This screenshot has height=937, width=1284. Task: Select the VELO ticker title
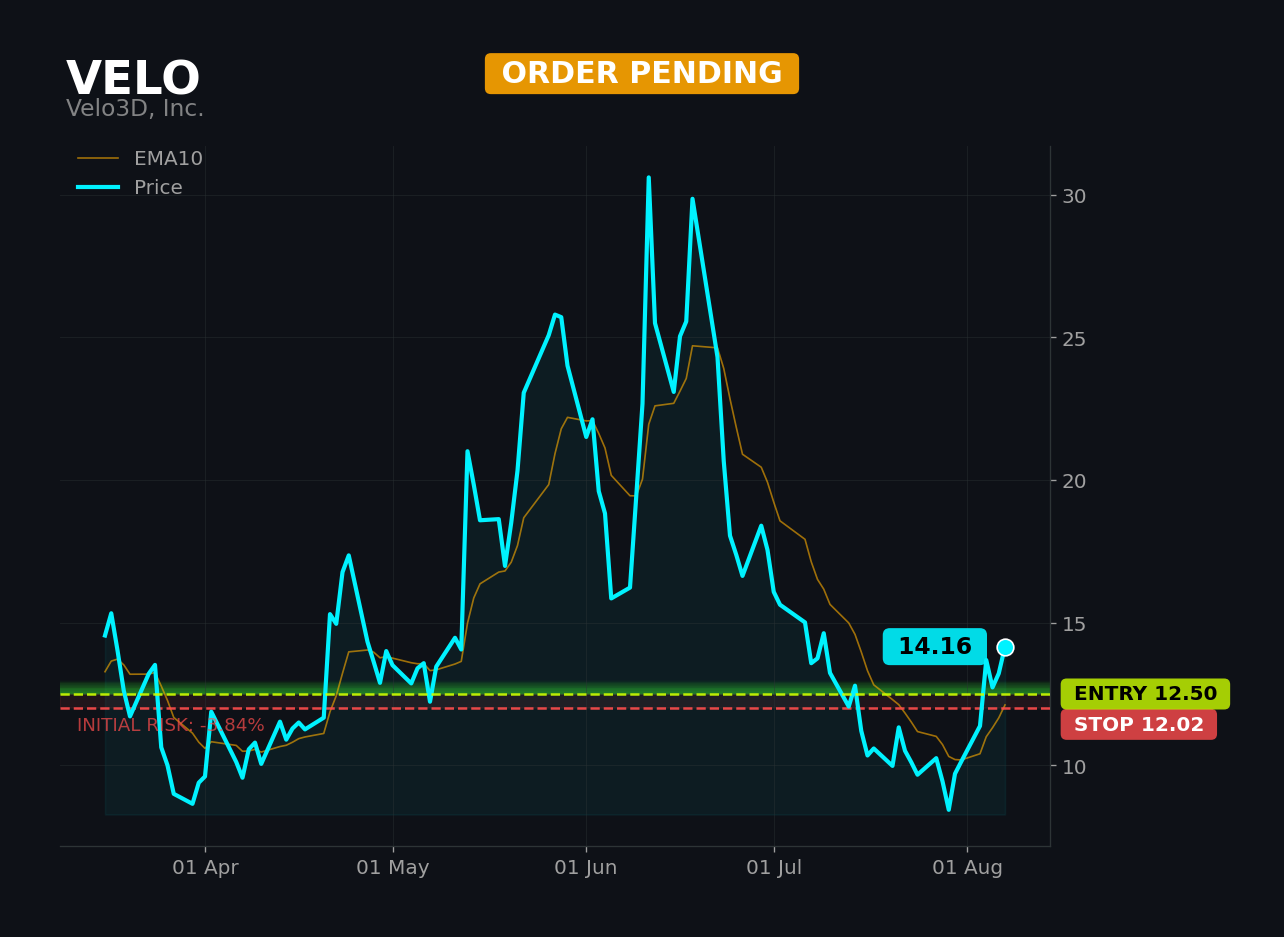133,80
